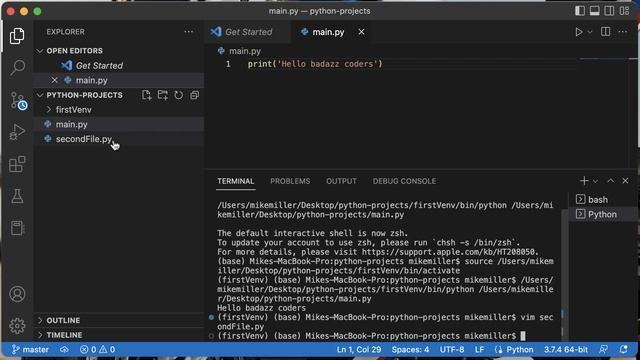Open the Run and Debug view
This screenshot has width=640, height=360.
(17, 132)
